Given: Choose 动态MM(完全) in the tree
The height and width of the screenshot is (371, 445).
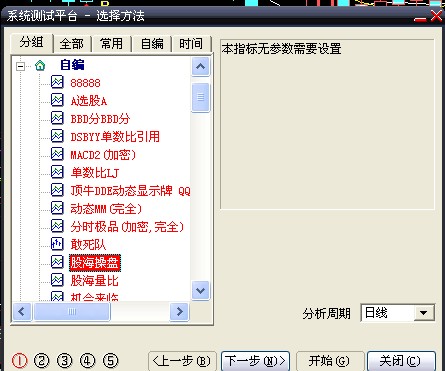Looking at the screenshot, I should tap(106, 209).
